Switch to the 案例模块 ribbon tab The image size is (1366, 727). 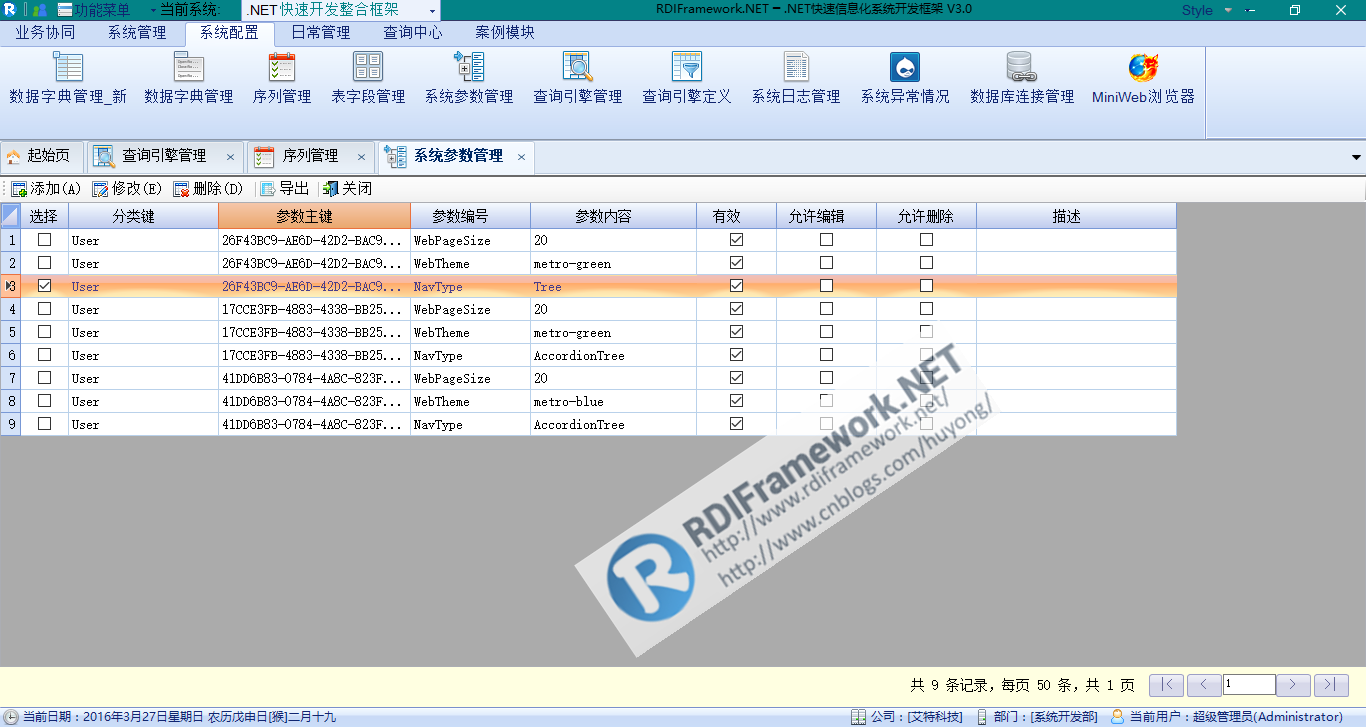click(x=505, y=32)
